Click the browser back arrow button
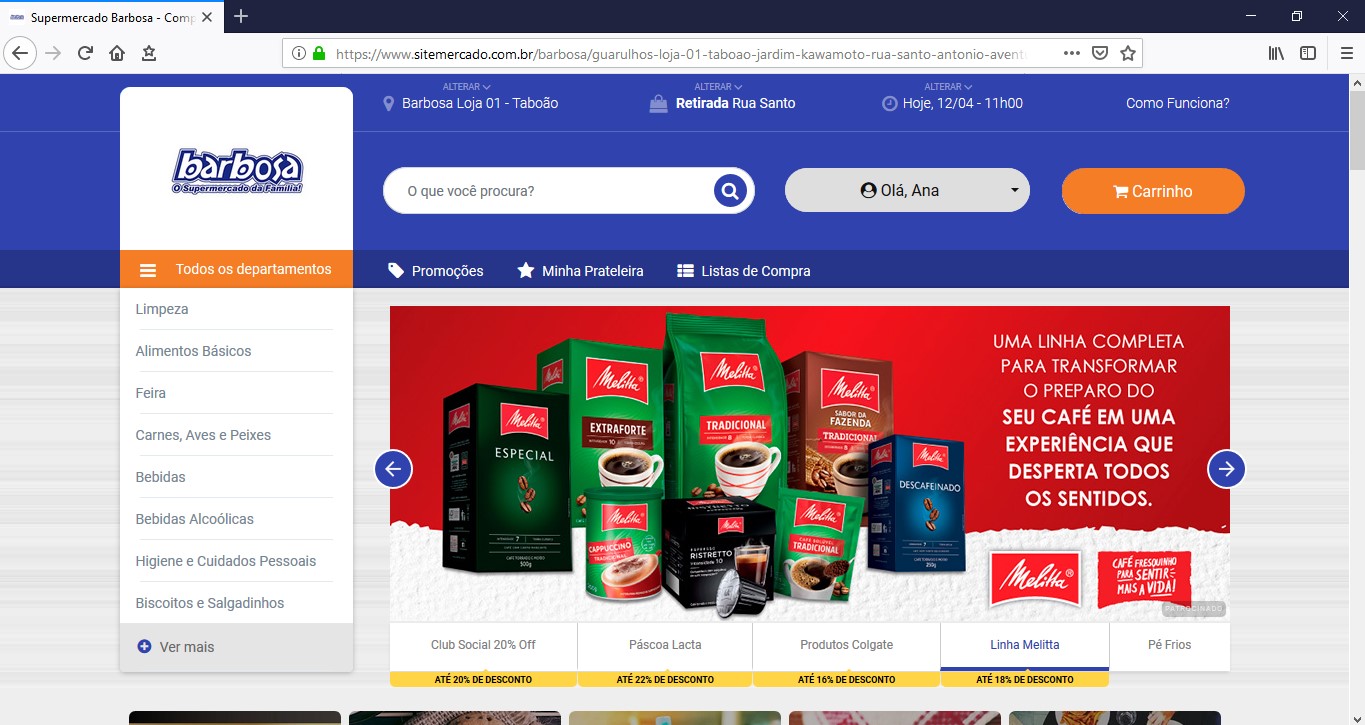Image resolution: width=1365 pixels, height=725 pixels. pyautogui.click(x=20, y=53)
